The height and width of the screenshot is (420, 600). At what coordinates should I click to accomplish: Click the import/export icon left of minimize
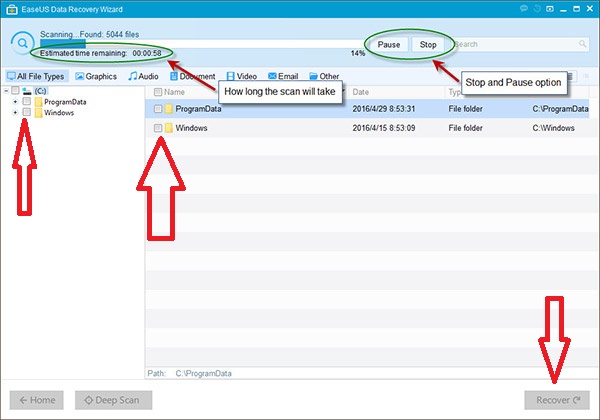[x=550, y=8]
